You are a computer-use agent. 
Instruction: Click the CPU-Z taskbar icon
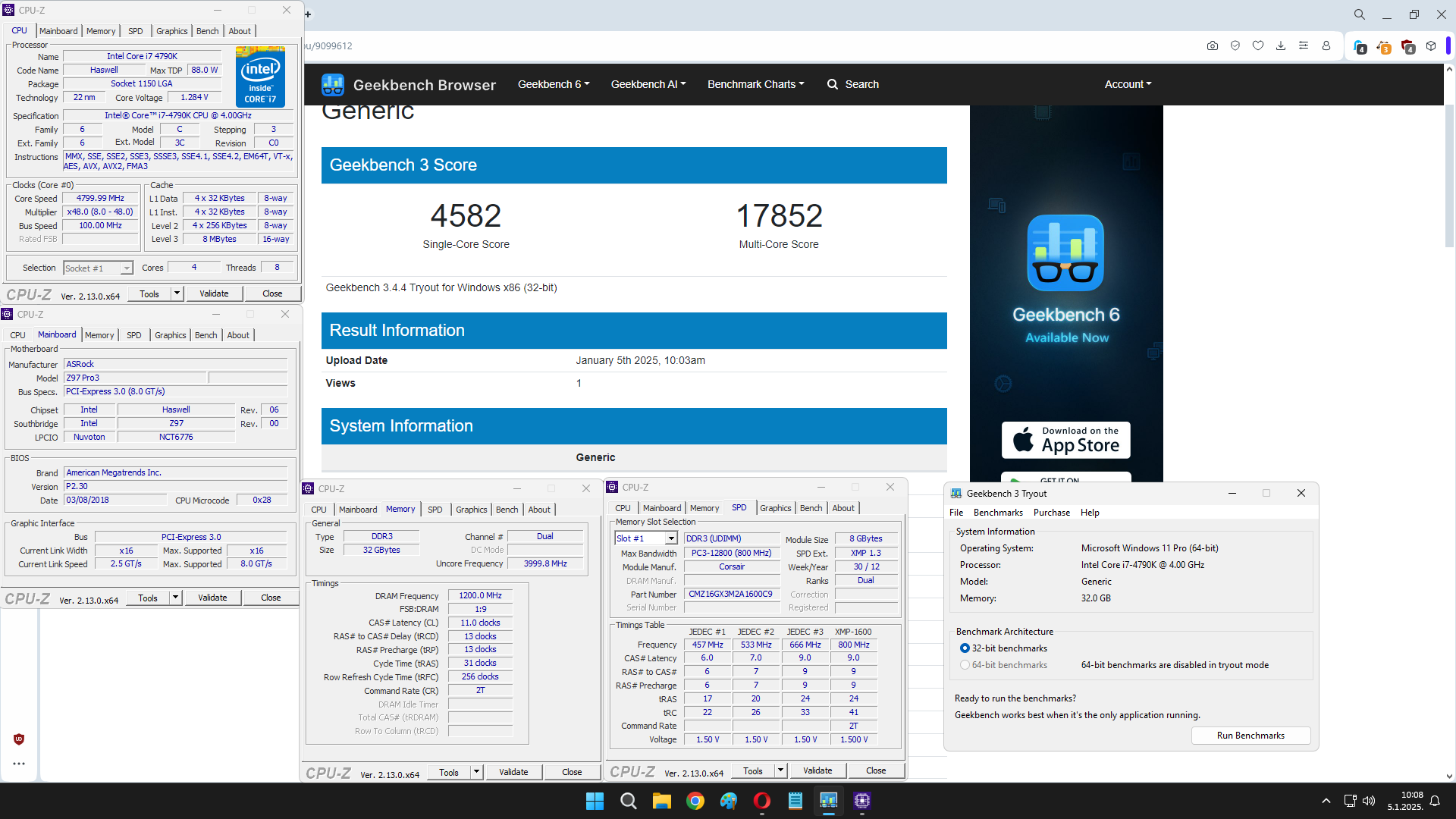(x=862, y=801)
